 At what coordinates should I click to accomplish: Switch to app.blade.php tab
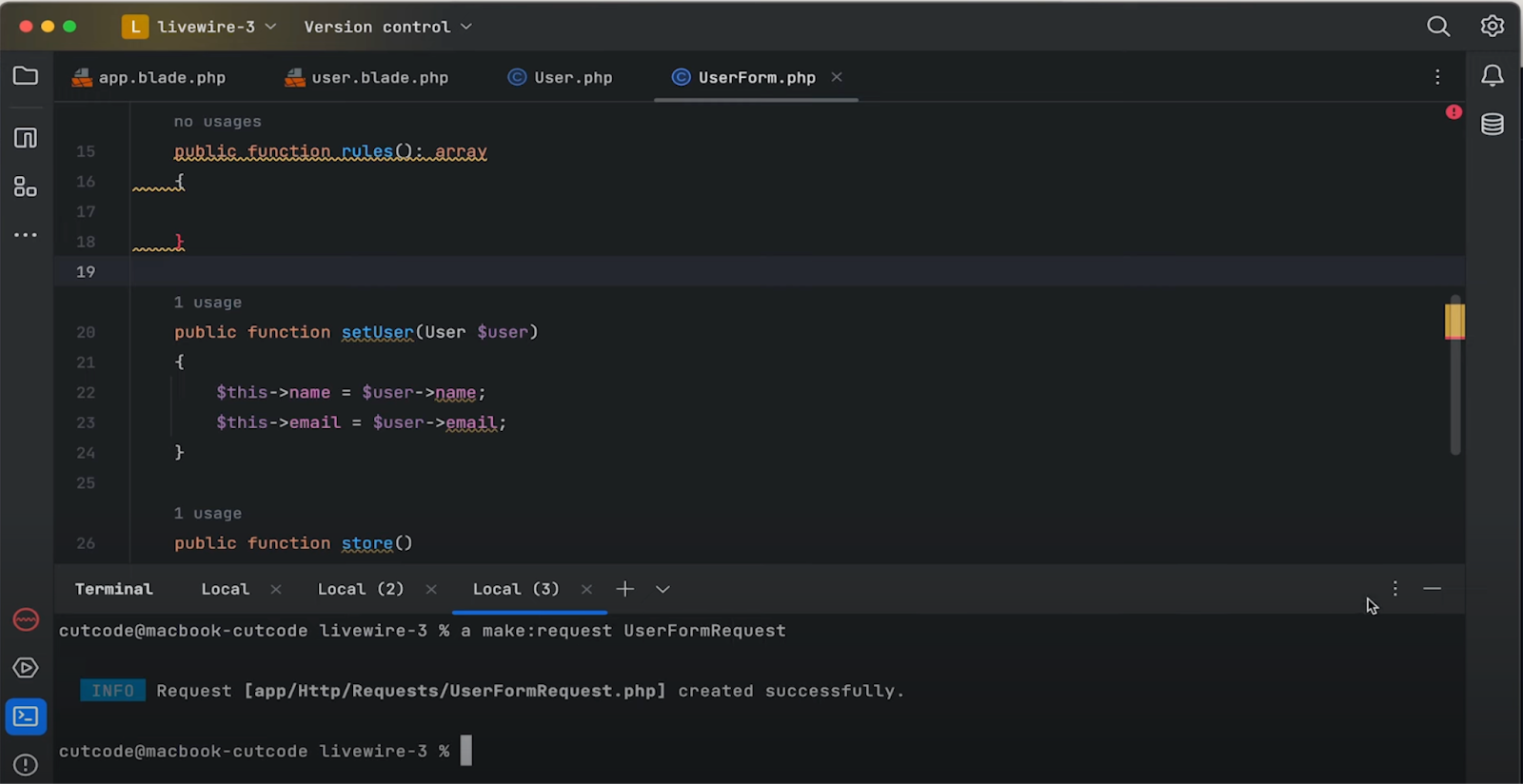(149, 78)
